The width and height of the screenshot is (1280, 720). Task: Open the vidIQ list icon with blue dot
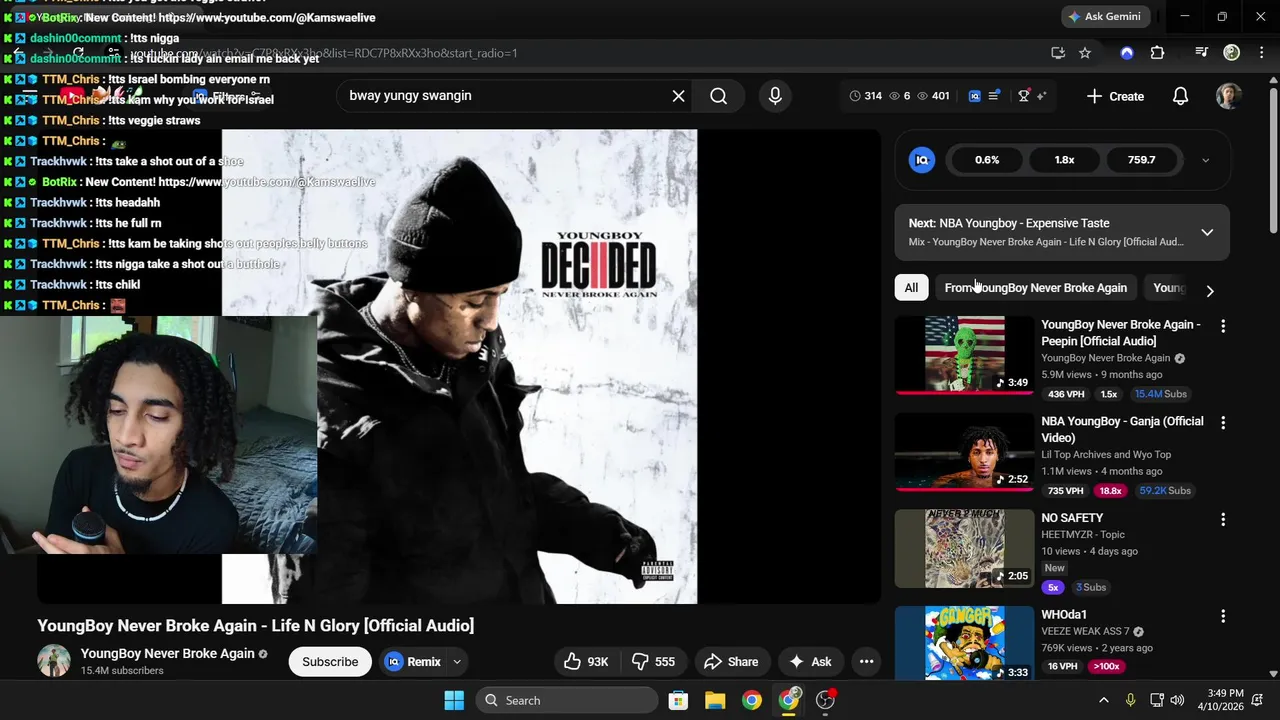[x=994, y=96]
